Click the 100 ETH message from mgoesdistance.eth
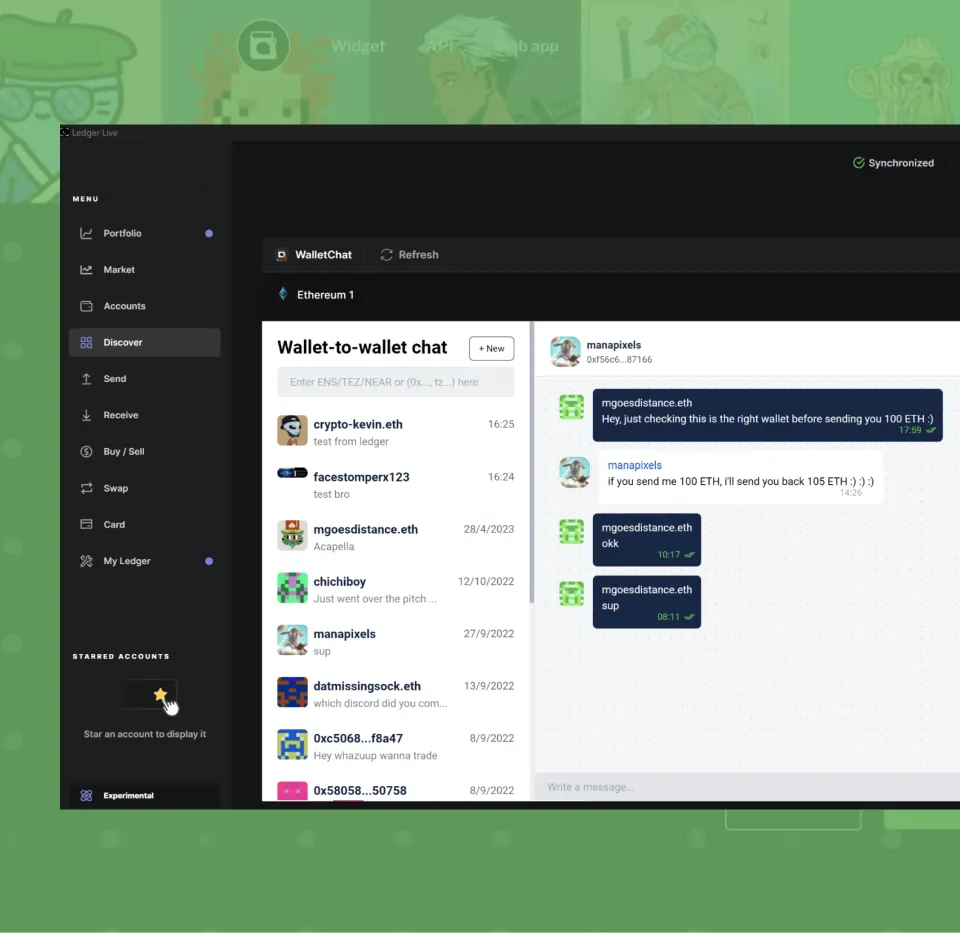Image resolution: width=960 pixels, height=933 pixels. pos(767,415)
